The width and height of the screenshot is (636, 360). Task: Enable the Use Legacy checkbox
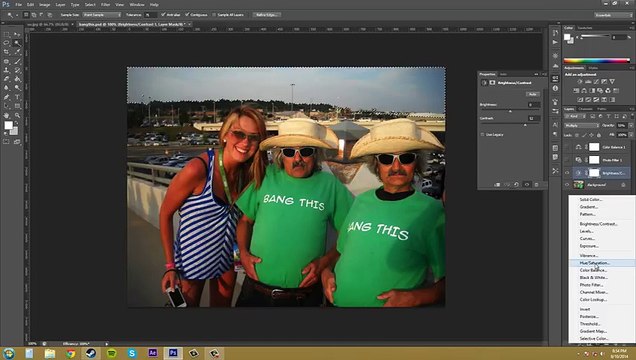click(x=482, y=134)
